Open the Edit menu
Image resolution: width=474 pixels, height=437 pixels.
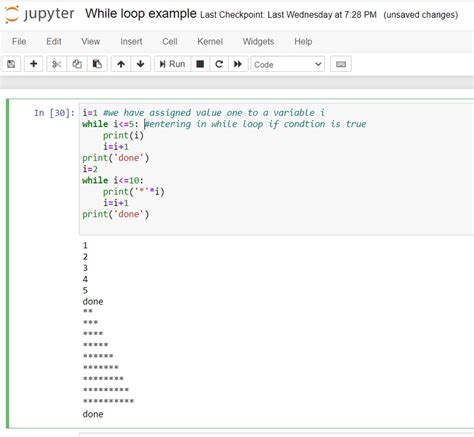[54, 41]
